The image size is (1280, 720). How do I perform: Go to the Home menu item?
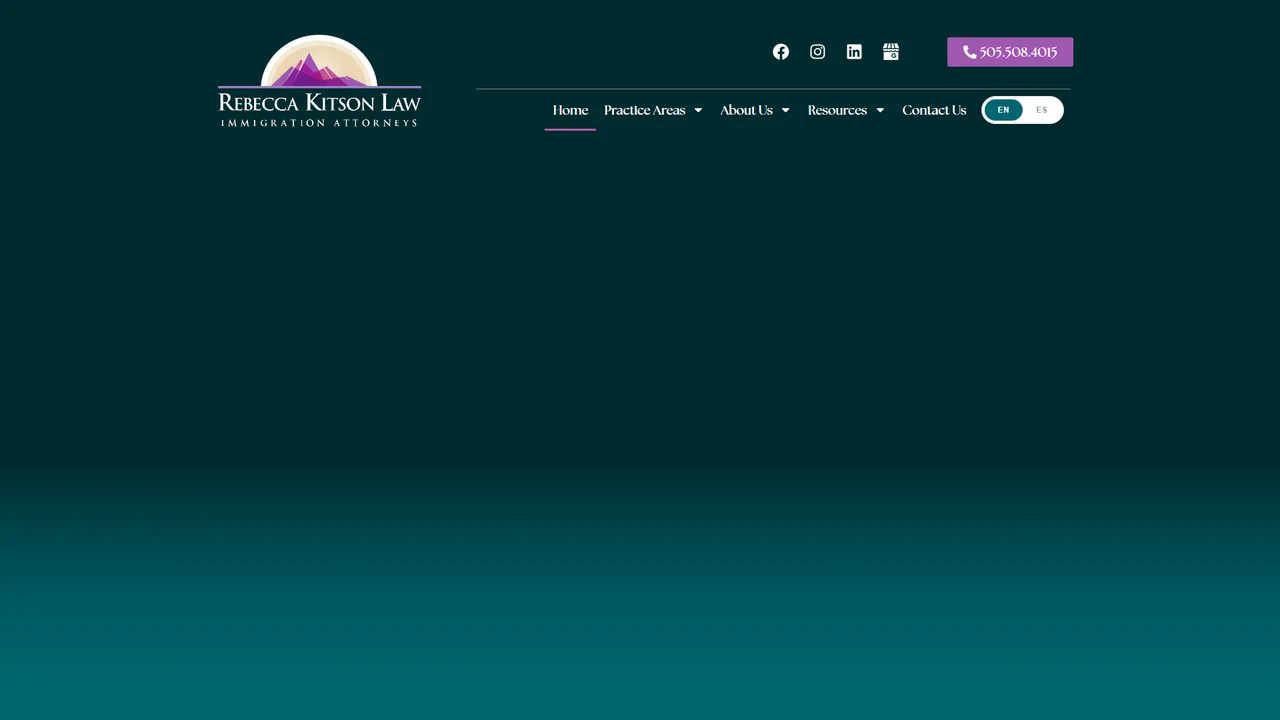pyautogui.click(x=570, y=110)
